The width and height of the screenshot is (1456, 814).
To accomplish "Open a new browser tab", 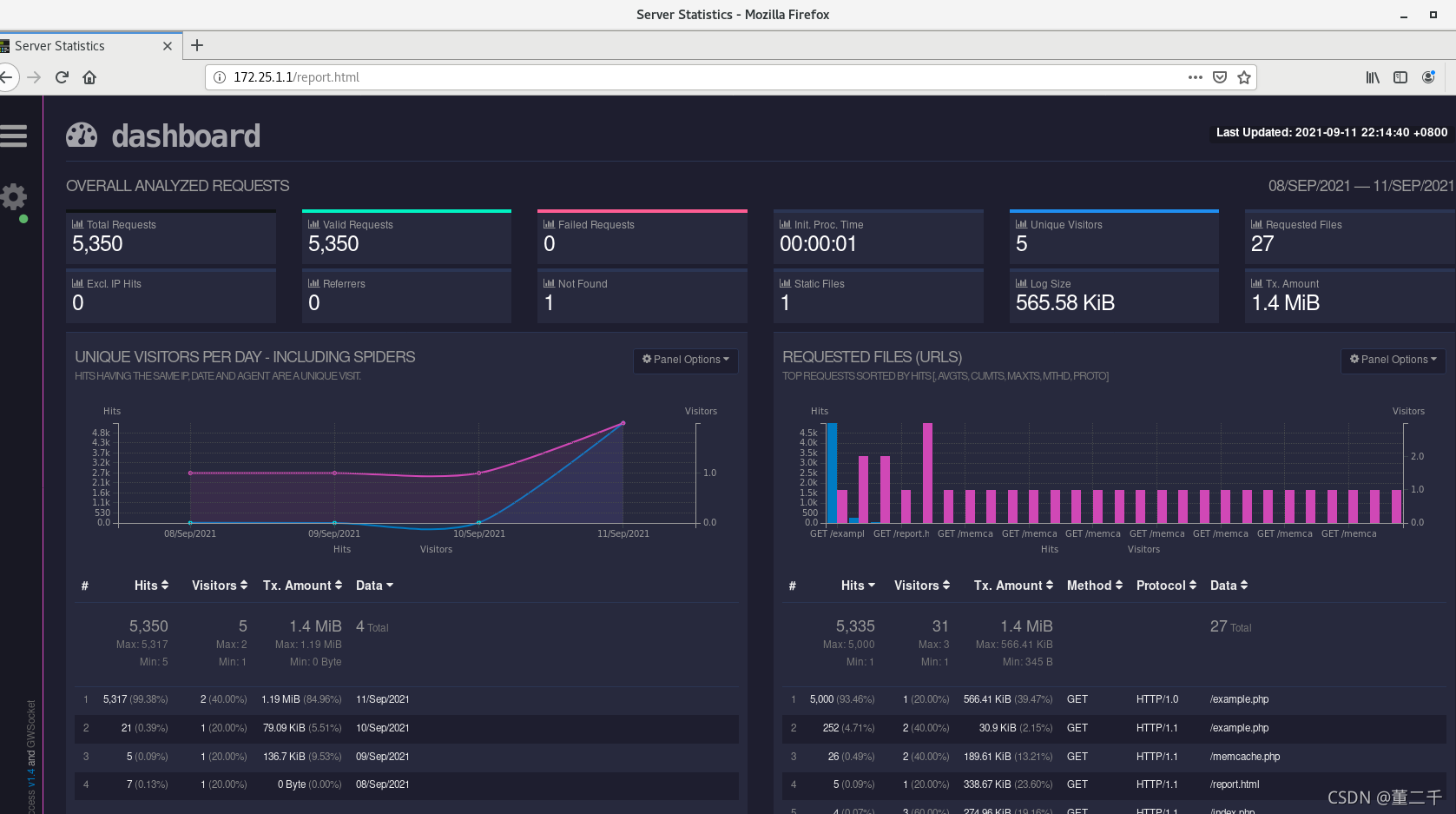I will [x=197, y=45].
